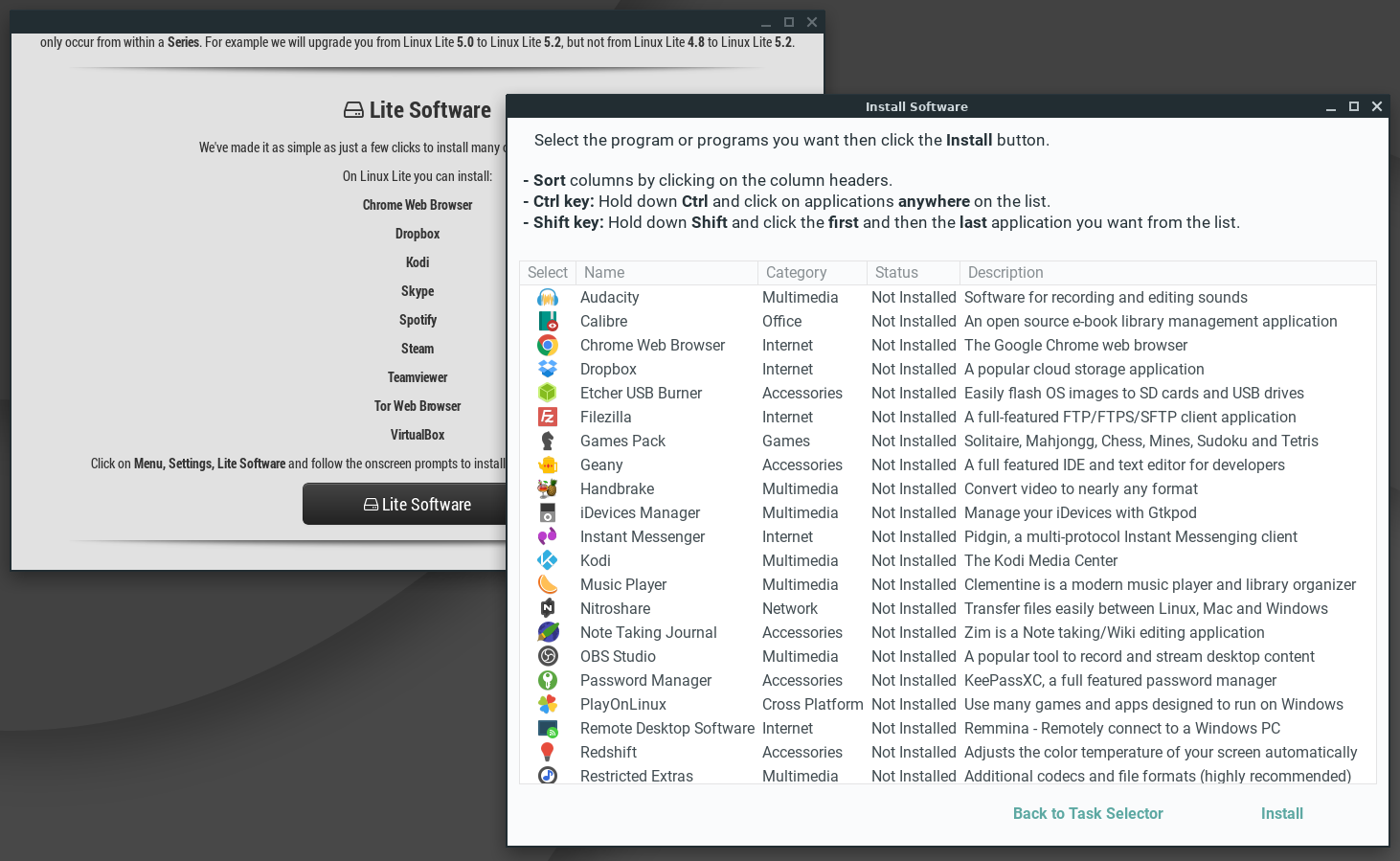Click the Password Manager KeePassXC icon
This screenshot has height=861, width=1400.
[548, 680]
